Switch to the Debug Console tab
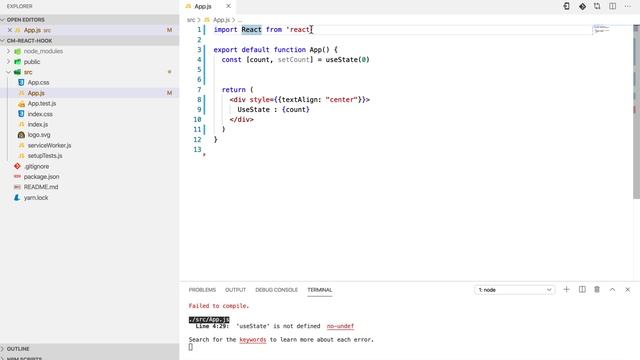Viewport: 640px width, 360px height. click(x=276, y=290)
